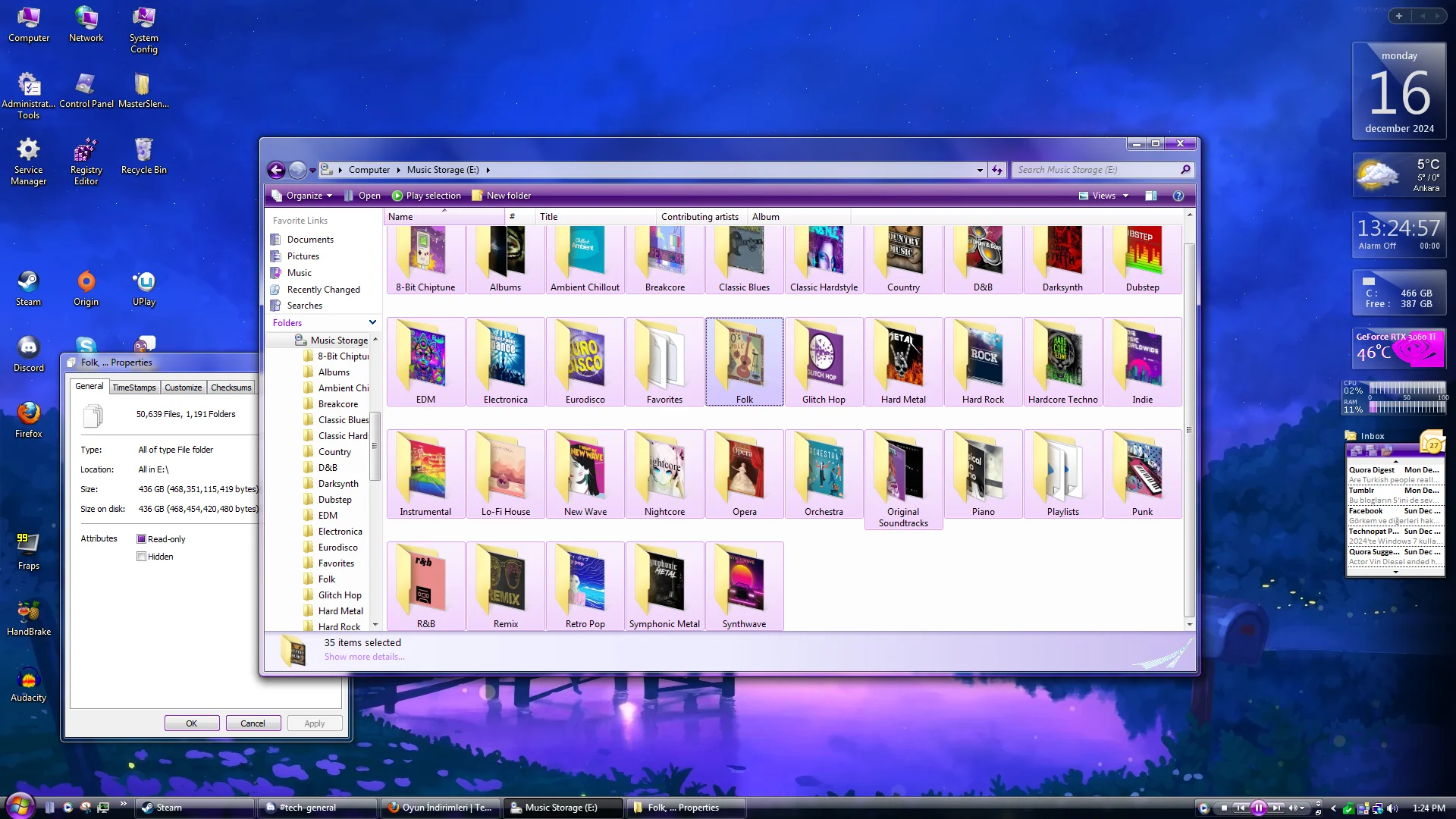Screen dimensions: 1456x819
Task: Sort by the Name column header
Action: 444,217
